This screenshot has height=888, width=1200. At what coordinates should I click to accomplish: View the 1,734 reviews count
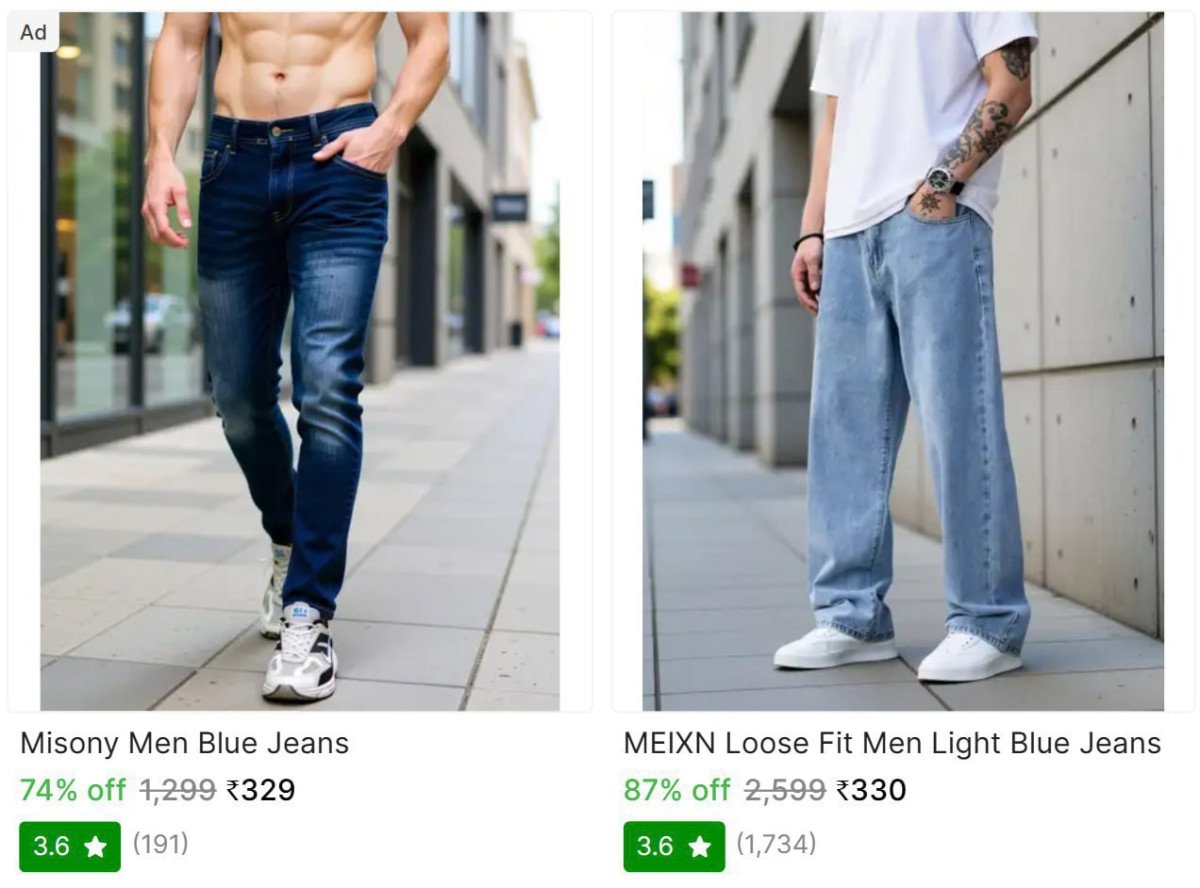[x=776, y=844]
